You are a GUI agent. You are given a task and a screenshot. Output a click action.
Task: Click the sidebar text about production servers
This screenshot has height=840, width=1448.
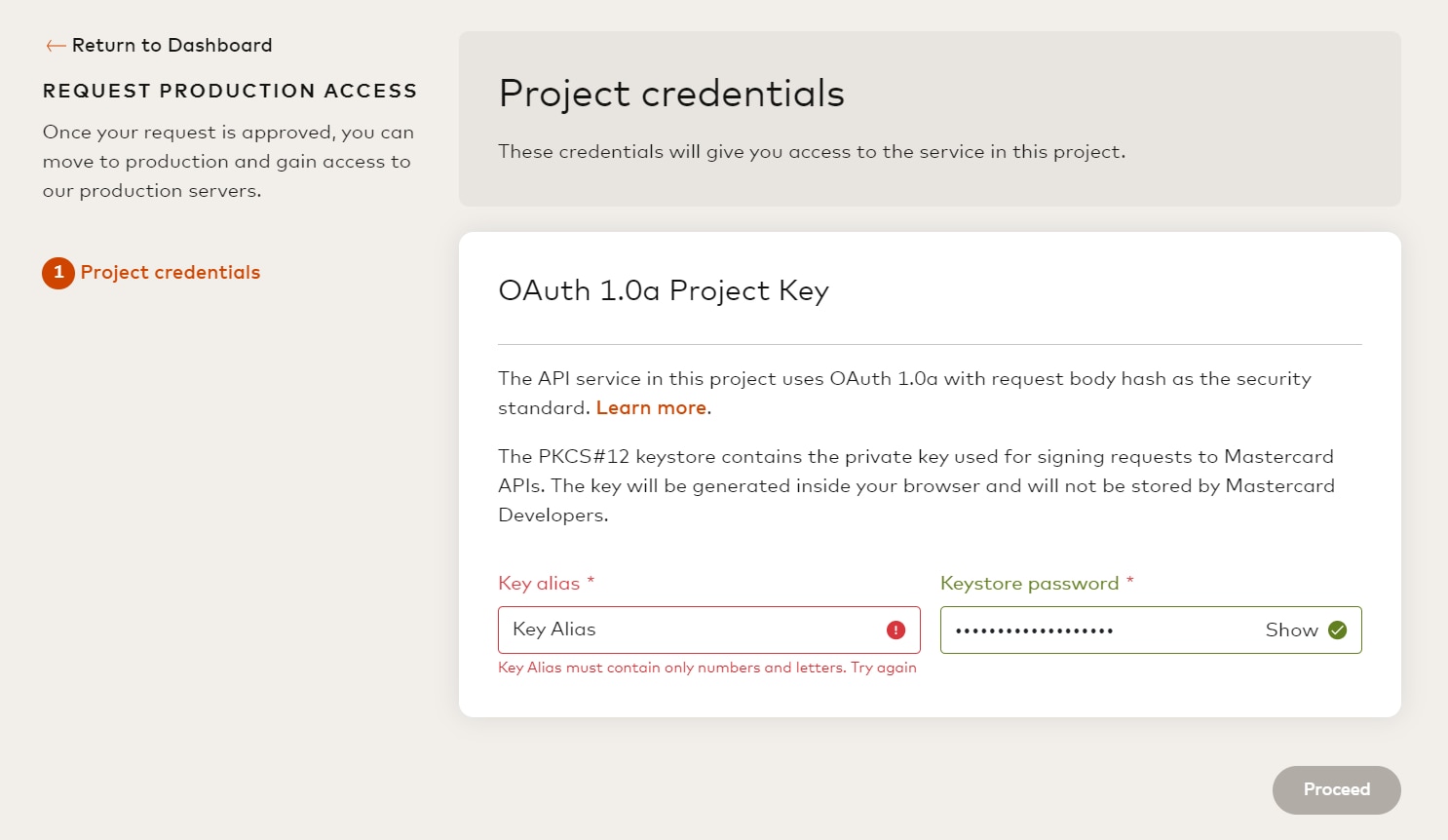pos(228,162)
